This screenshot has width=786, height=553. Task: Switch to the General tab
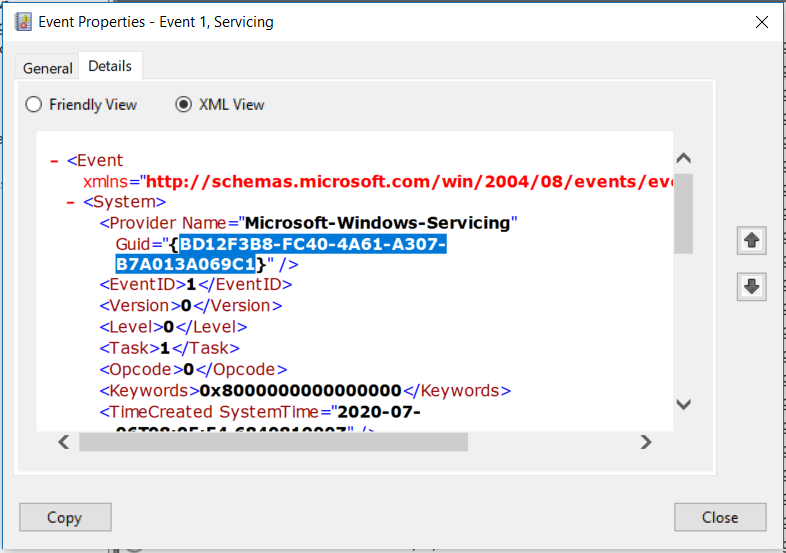click(48, 68)
